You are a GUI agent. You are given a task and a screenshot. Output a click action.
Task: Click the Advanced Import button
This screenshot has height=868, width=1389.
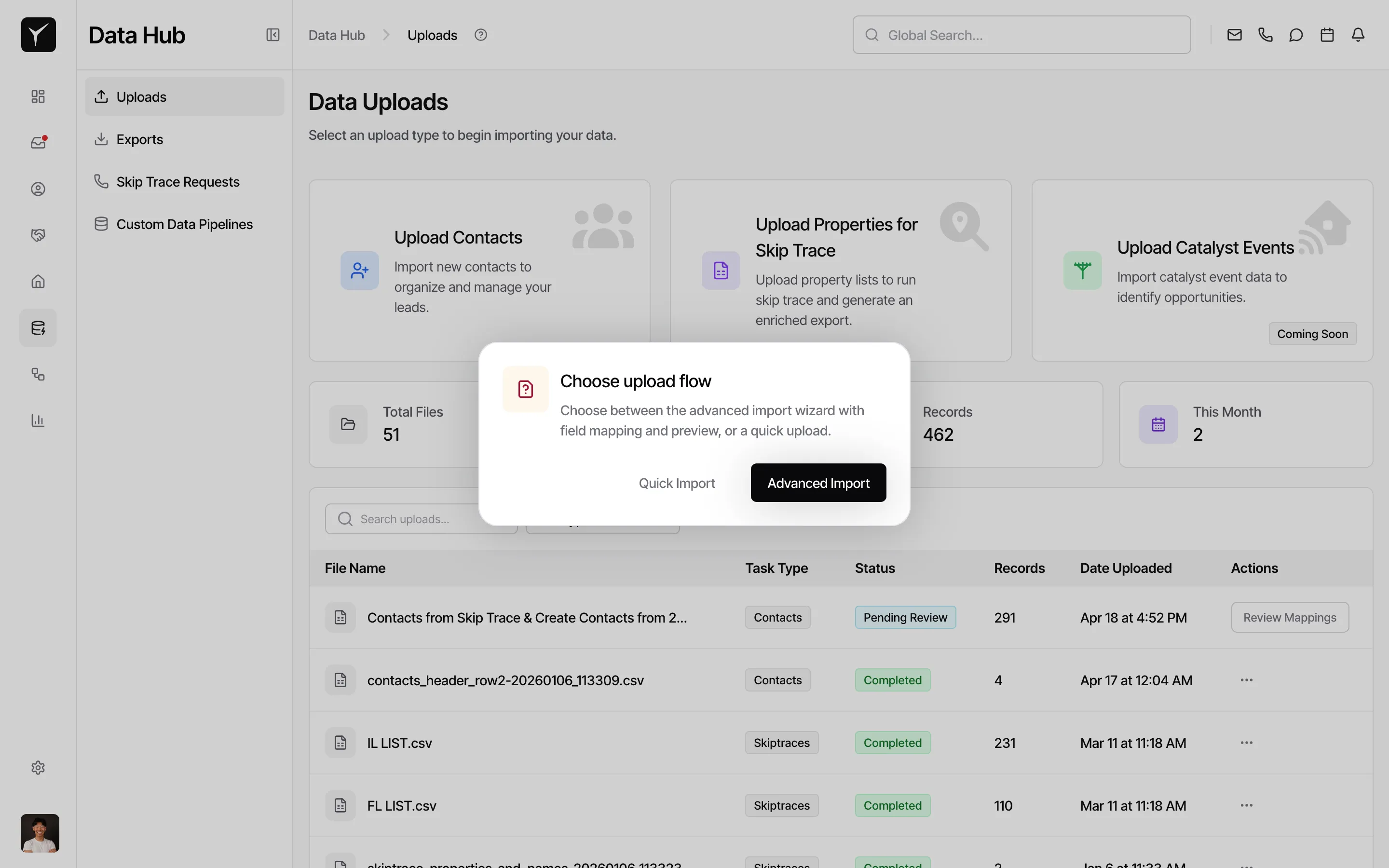pyautogui.click(x=818, y=482)
